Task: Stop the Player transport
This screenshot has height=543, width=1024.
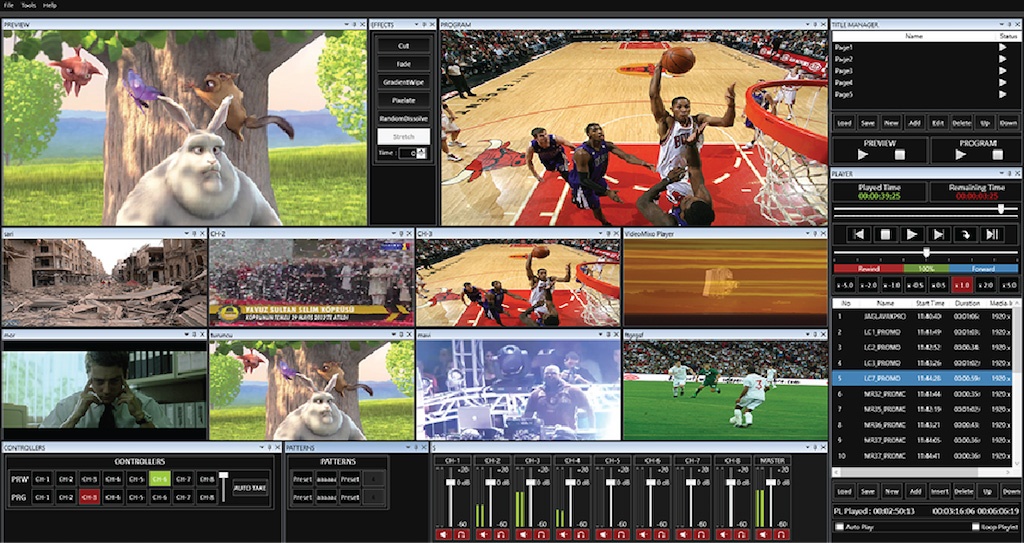Action: (886, 234)
